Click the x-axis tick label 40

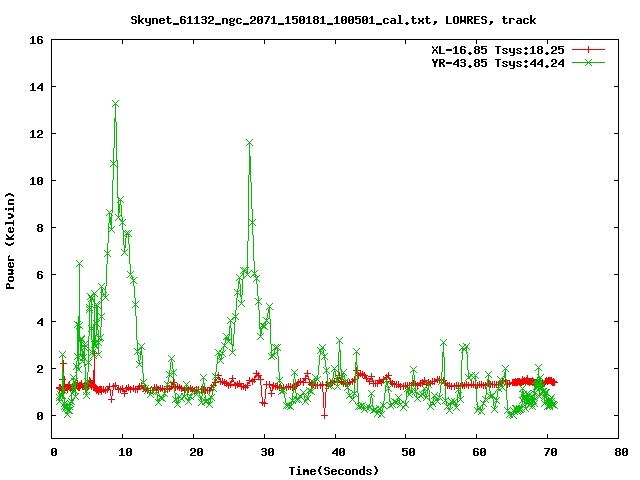(x=336, y=452)
